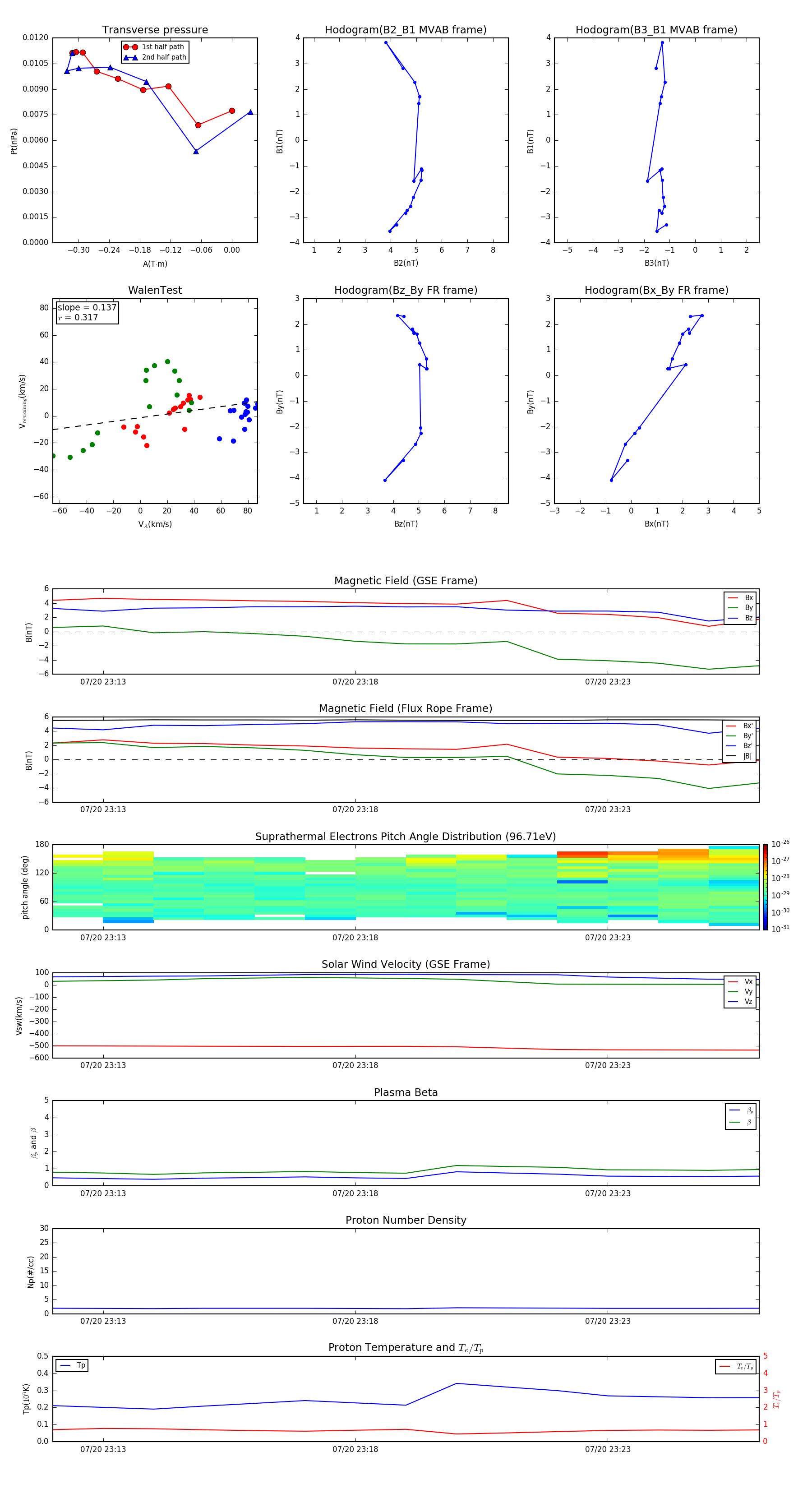Viewport: 812px width, 1489px height.
Task: Select the 'Hodogram(B2_B1 MVAB frame)' title
Action: [406, 30]
